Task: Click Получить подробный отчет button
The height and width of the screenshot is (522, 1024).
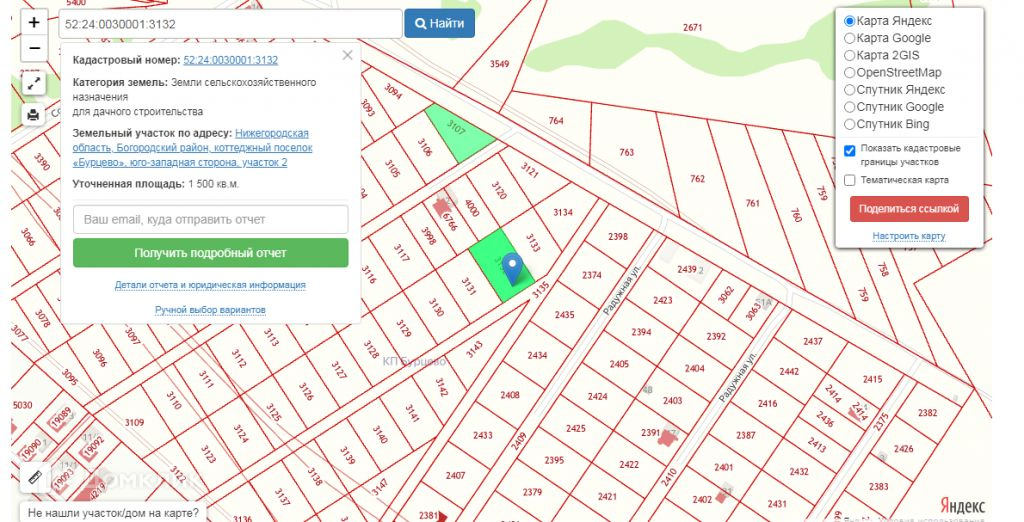Action: (x=210, y=253)
